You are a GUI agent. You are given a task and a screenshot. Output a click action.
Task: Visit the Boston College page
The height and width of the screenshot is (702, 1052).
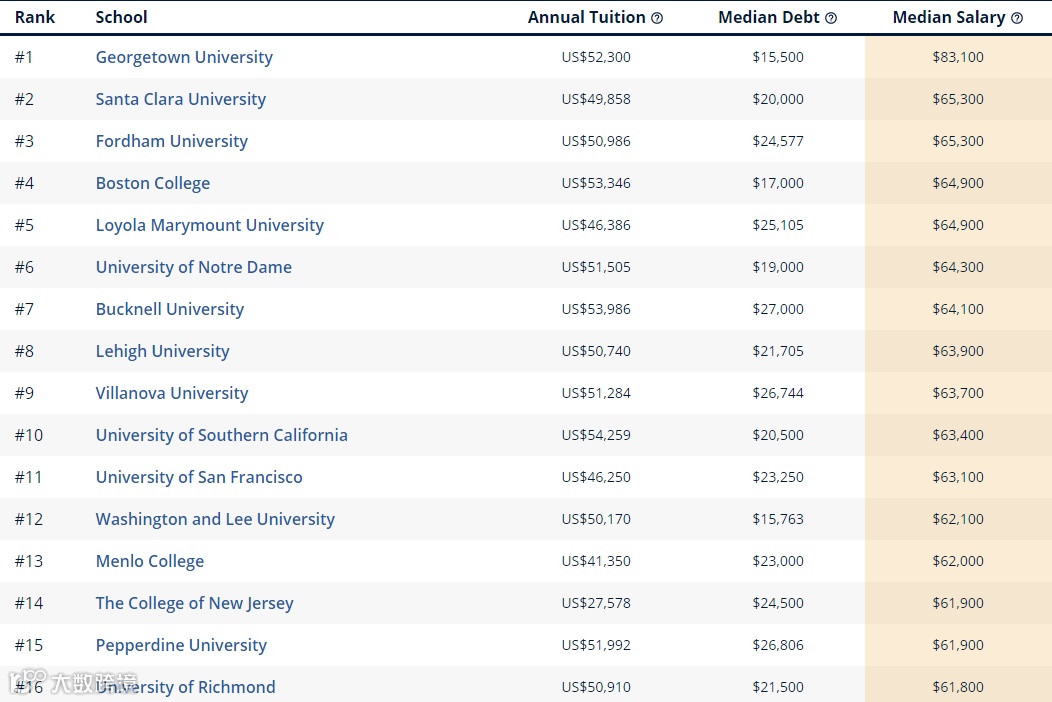pos(152,183)
